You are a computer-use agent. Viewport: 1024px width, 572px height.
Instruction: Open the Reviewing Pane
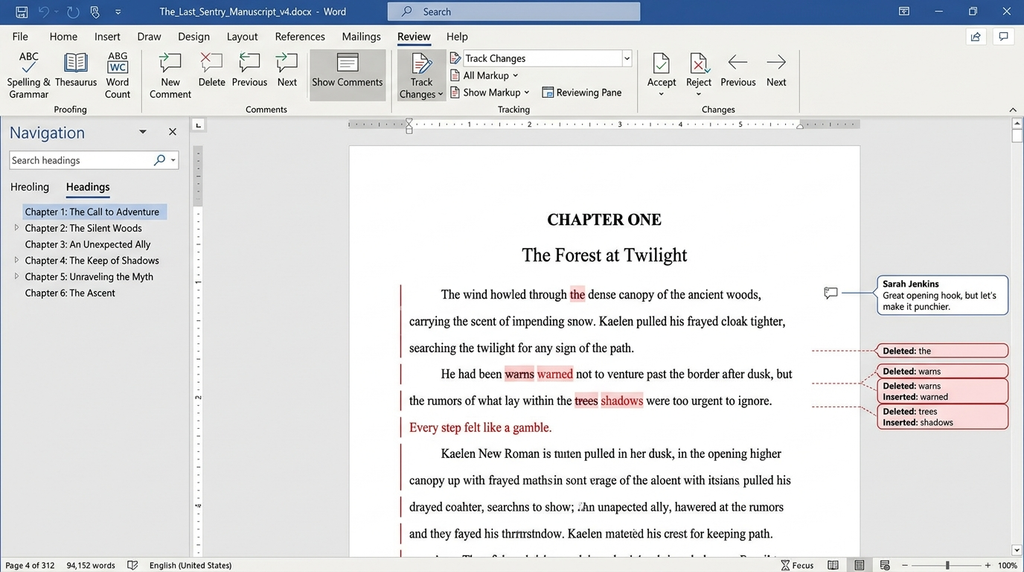[582, 93]
